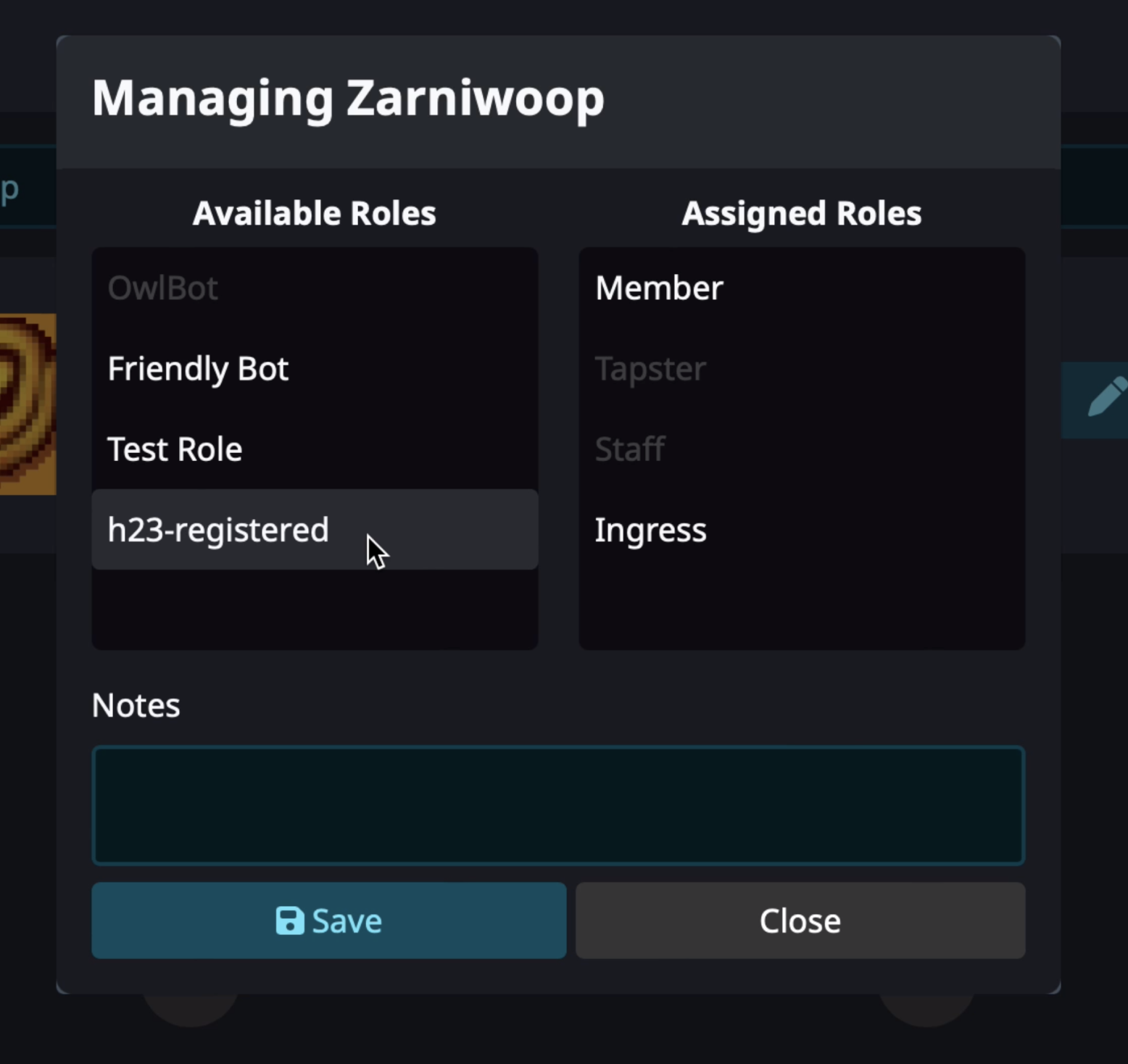Viewport: 1128px width, 1064px height.
Task: Click empty space below h23-registered role
Action: 315,610
